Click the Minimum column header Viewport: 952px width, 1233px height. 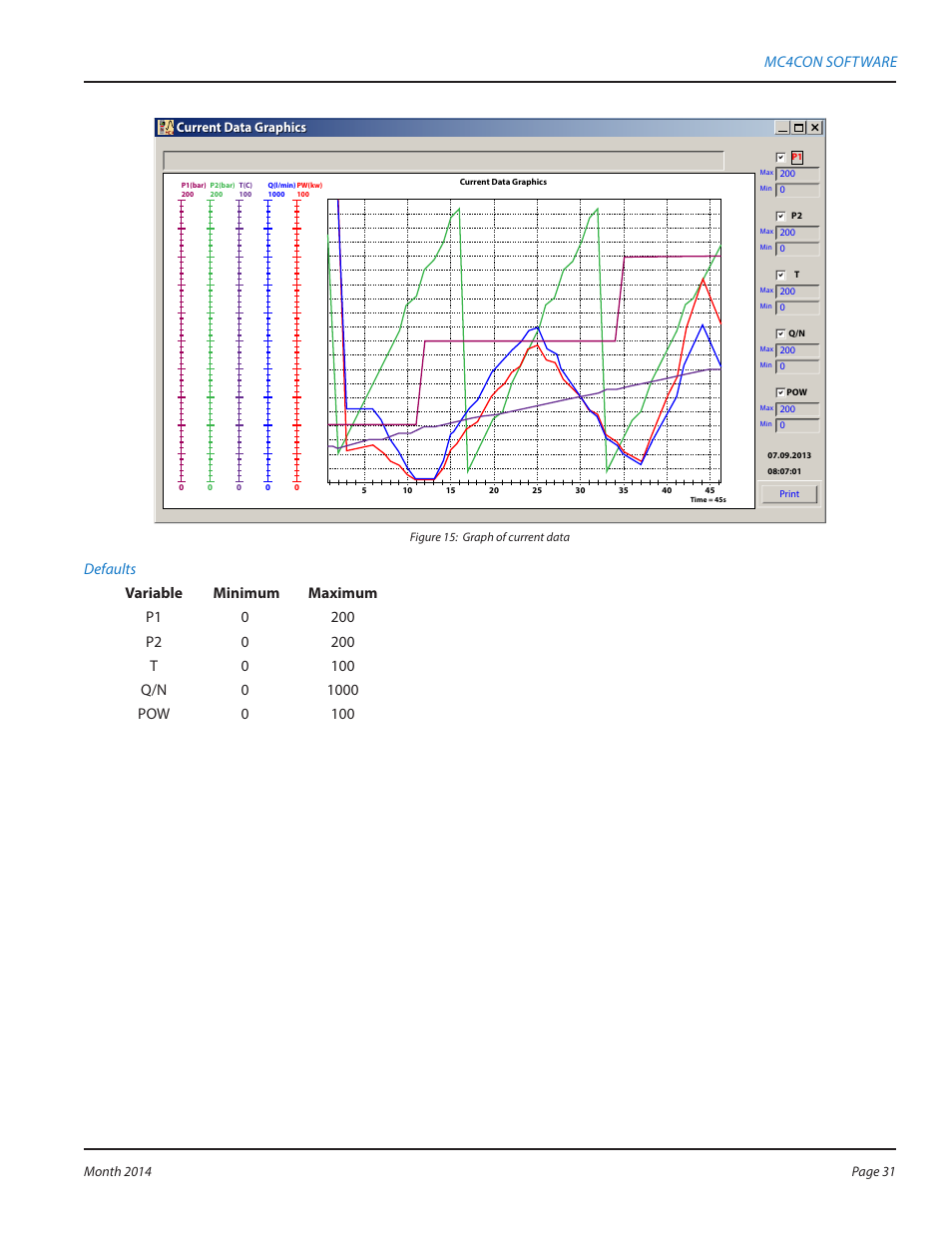click(x=246, y=593)
